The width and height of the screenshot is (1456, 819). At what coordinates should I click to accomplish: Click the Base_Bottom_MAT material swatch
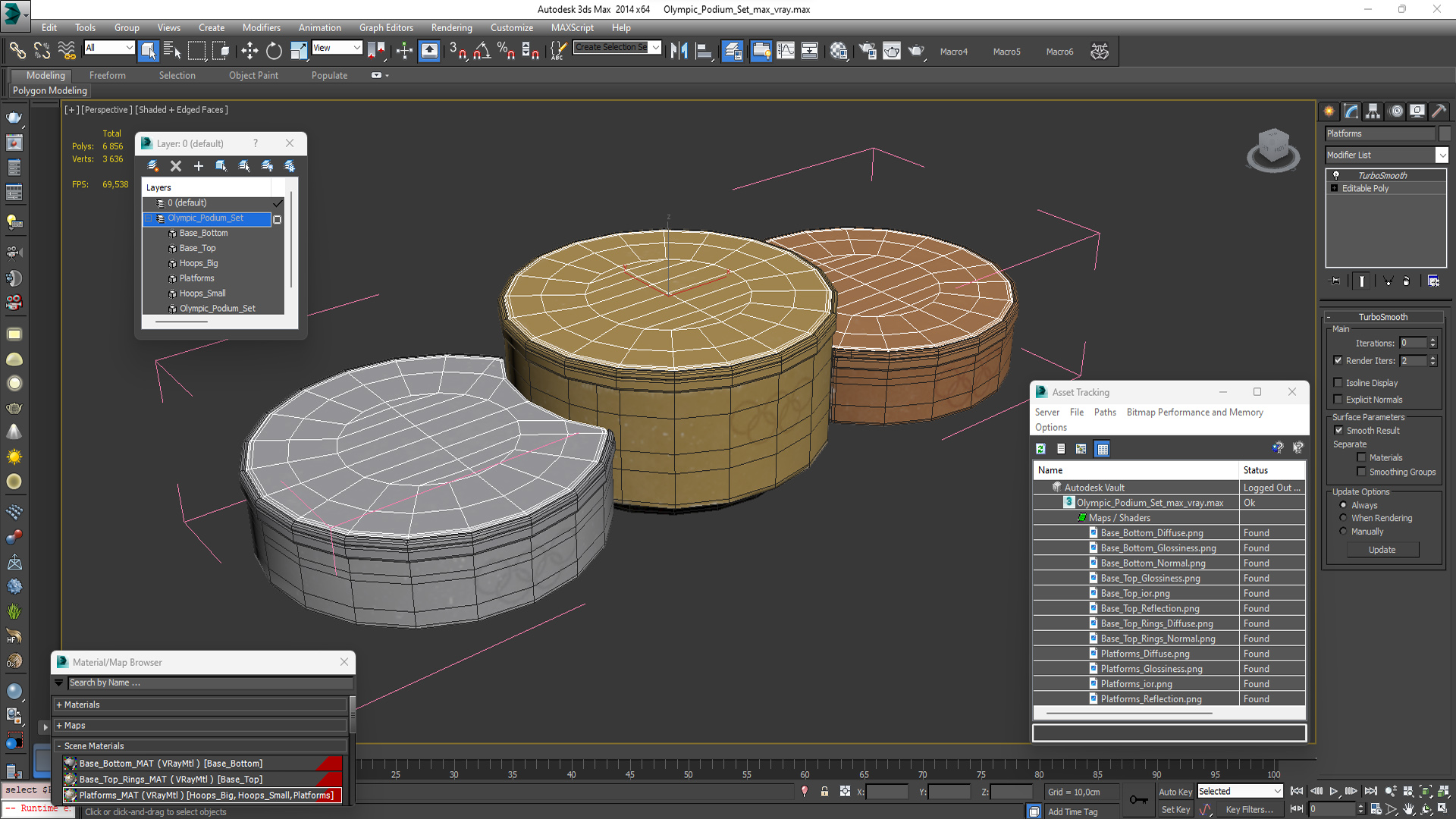click(71, 764)
